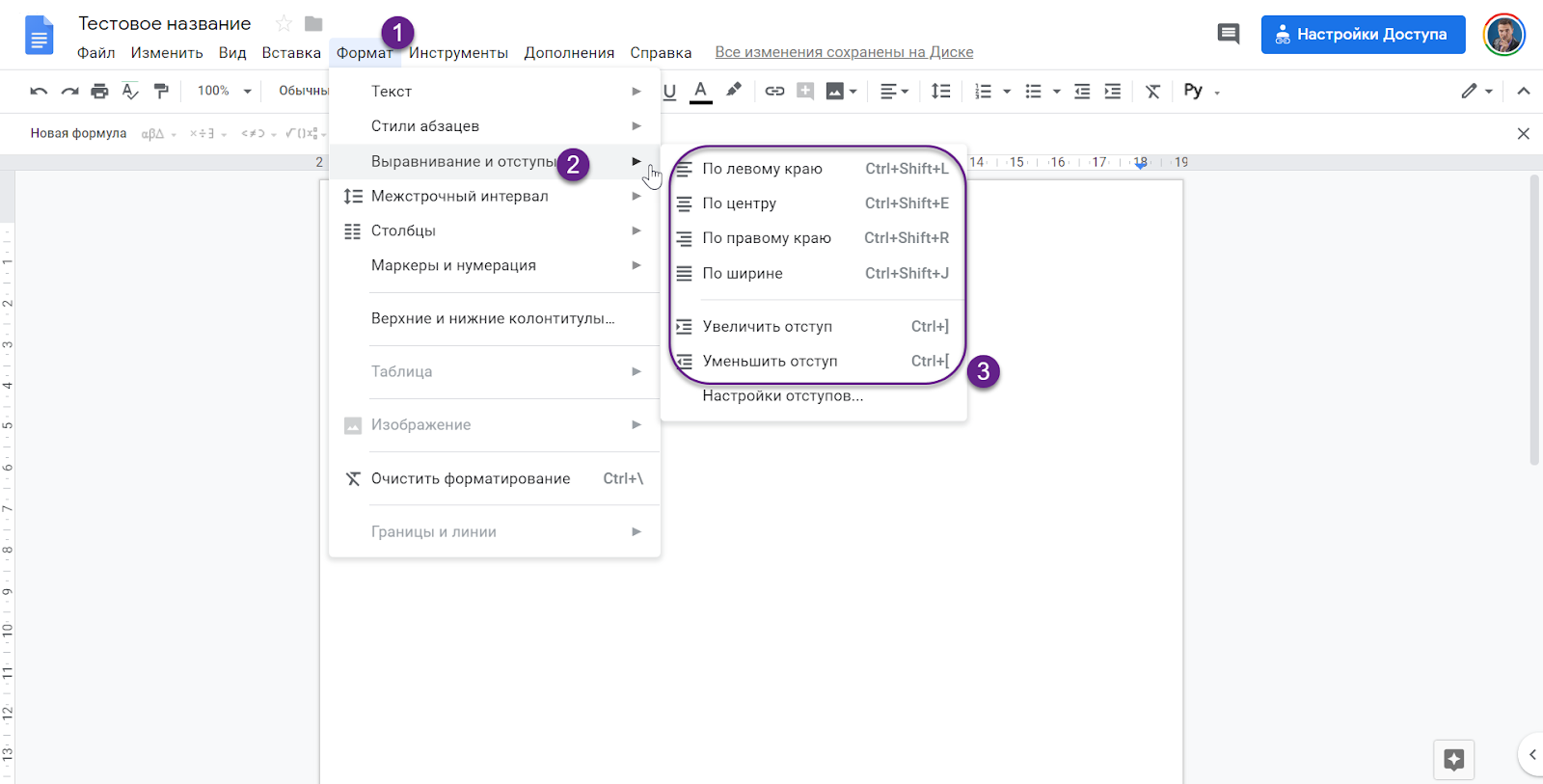Click the text color A button

[701, 92]
